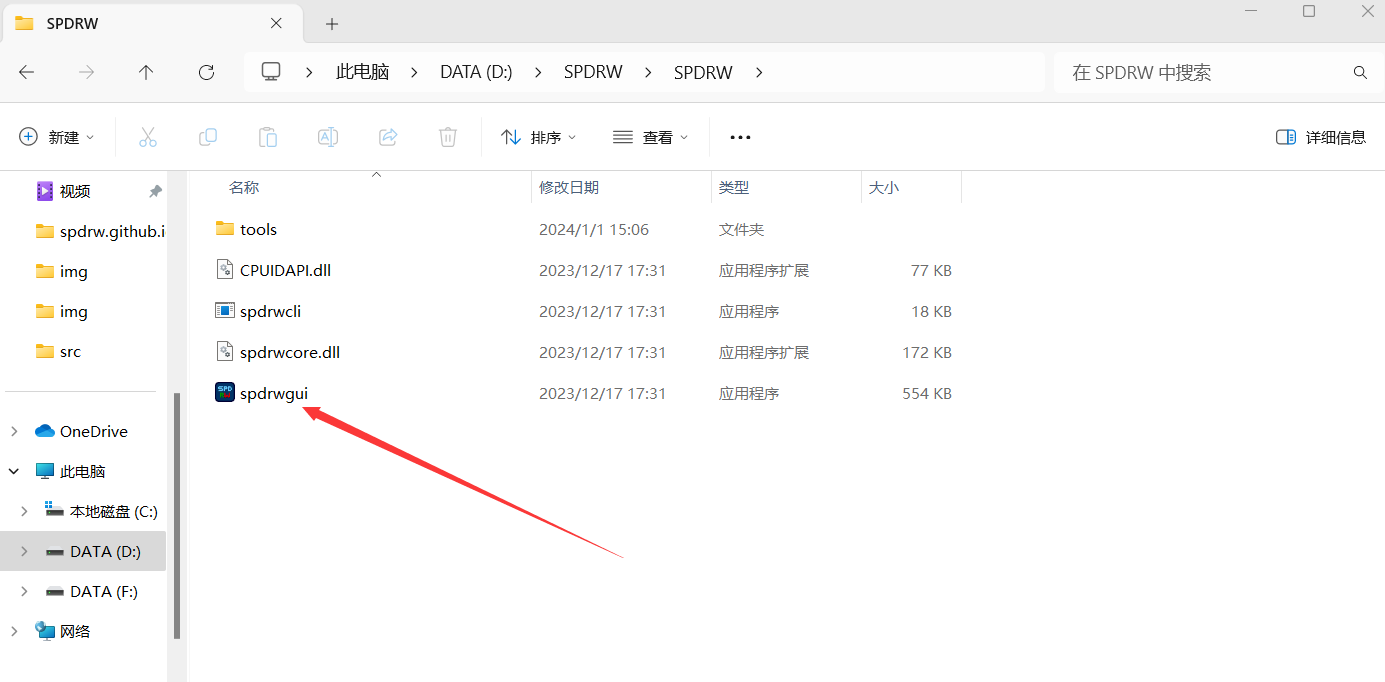The image size is (1385, 682).
Task: Click the Delete trash icon
Action: 448,137
